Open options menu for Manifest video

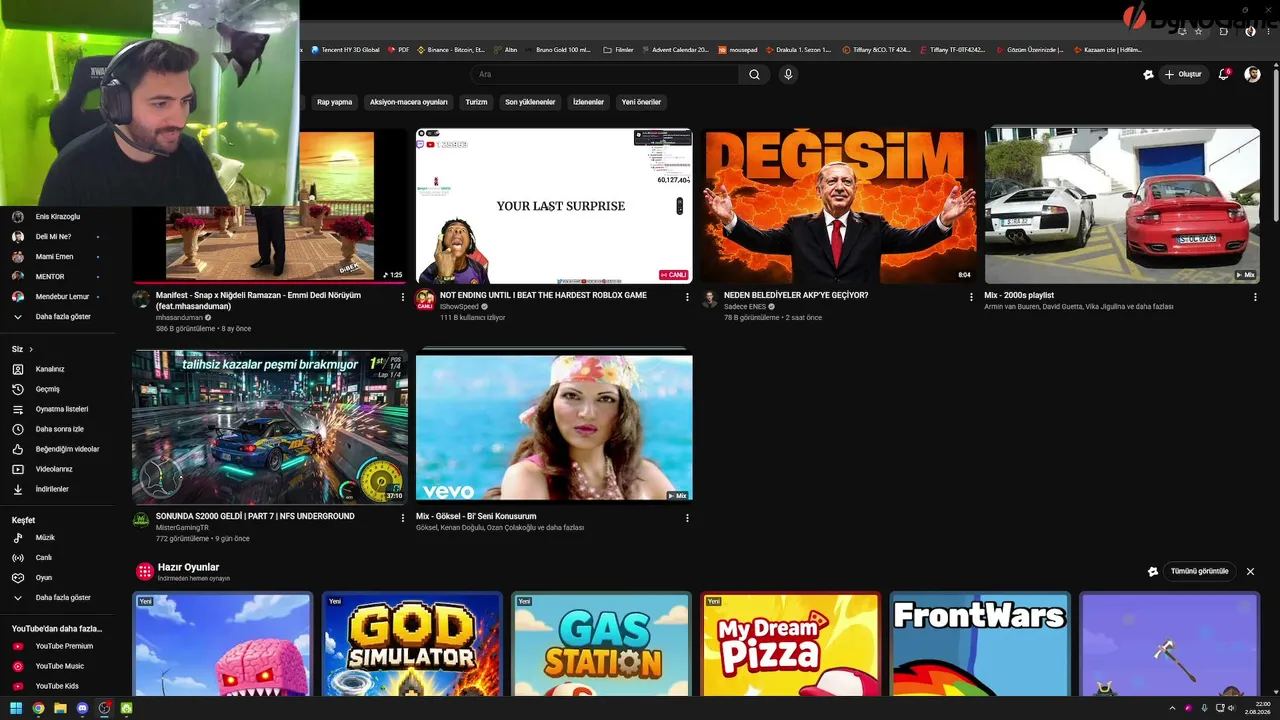(x=403, y=297)
